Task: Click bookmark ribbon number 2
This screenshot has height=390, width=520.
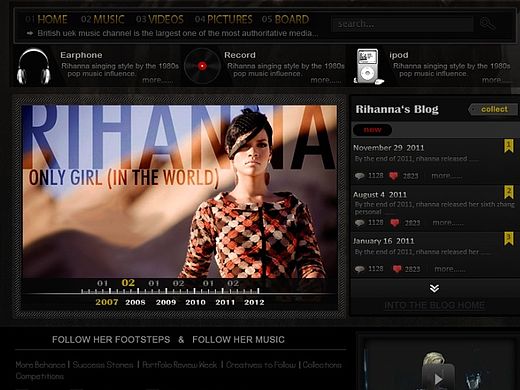Action: click(508, 192)
